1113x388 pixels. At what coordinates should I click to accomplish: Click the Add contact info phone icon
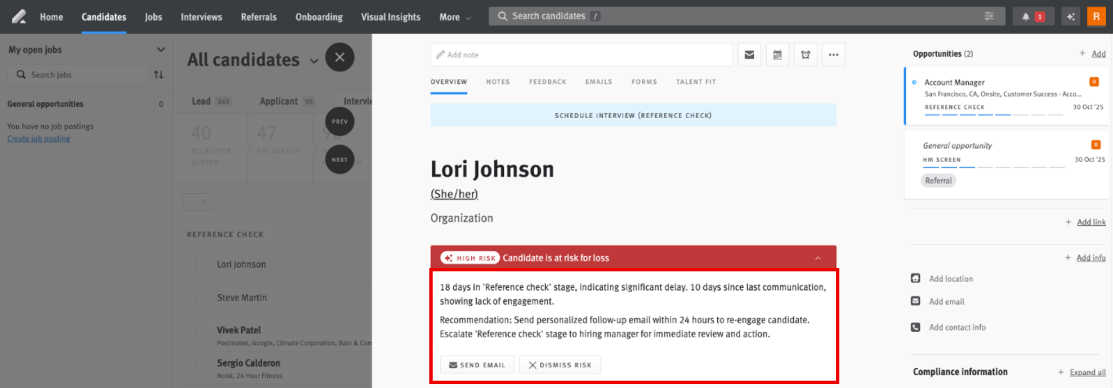916,327
